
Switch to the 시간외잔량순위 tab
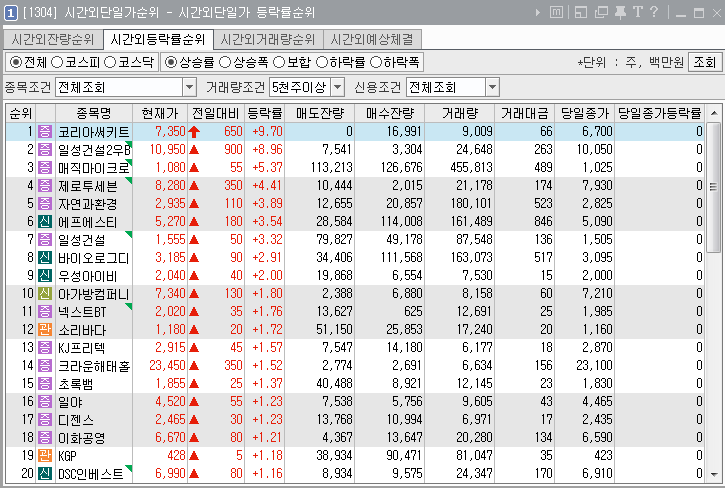(52, 40)
